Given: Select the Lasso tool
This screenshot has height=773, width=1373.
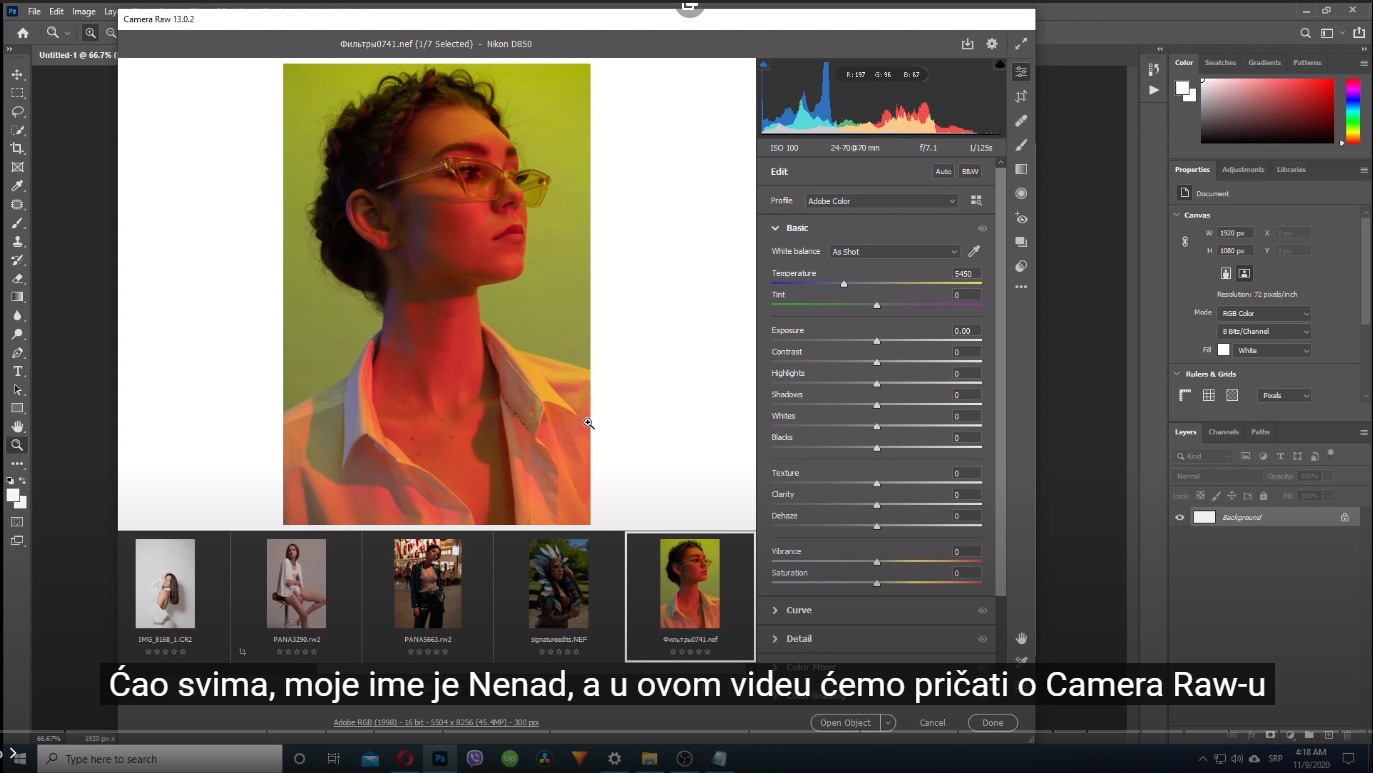Looking at the screenshot, I should pos(17,111).
